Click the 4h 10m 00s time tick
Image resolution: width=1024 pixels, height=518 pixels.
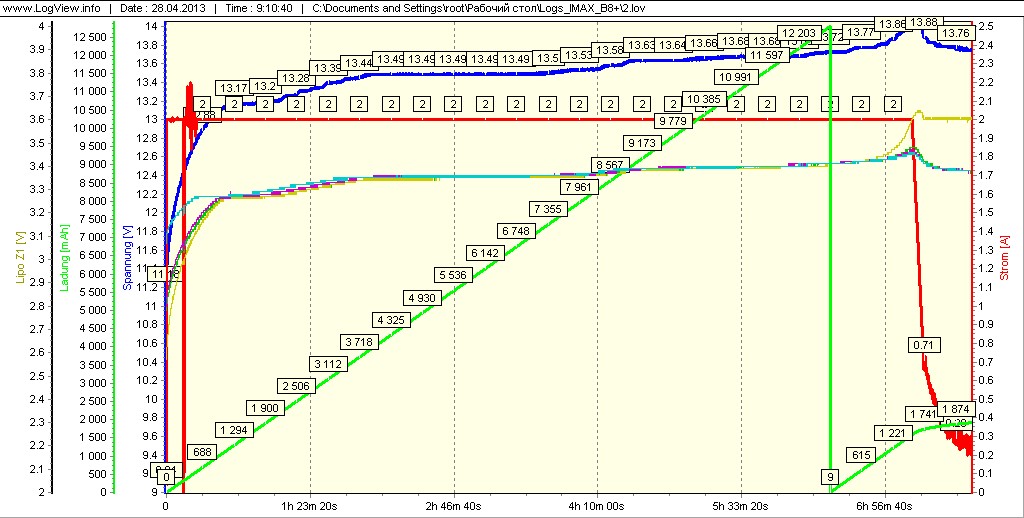click(x=597, y=506)
